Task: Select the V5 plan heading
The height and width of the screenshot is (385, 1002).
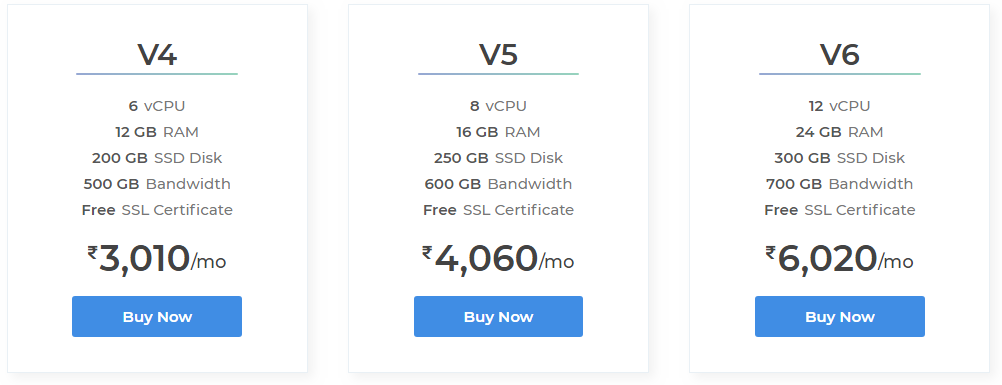Action: tap(498, 55)
